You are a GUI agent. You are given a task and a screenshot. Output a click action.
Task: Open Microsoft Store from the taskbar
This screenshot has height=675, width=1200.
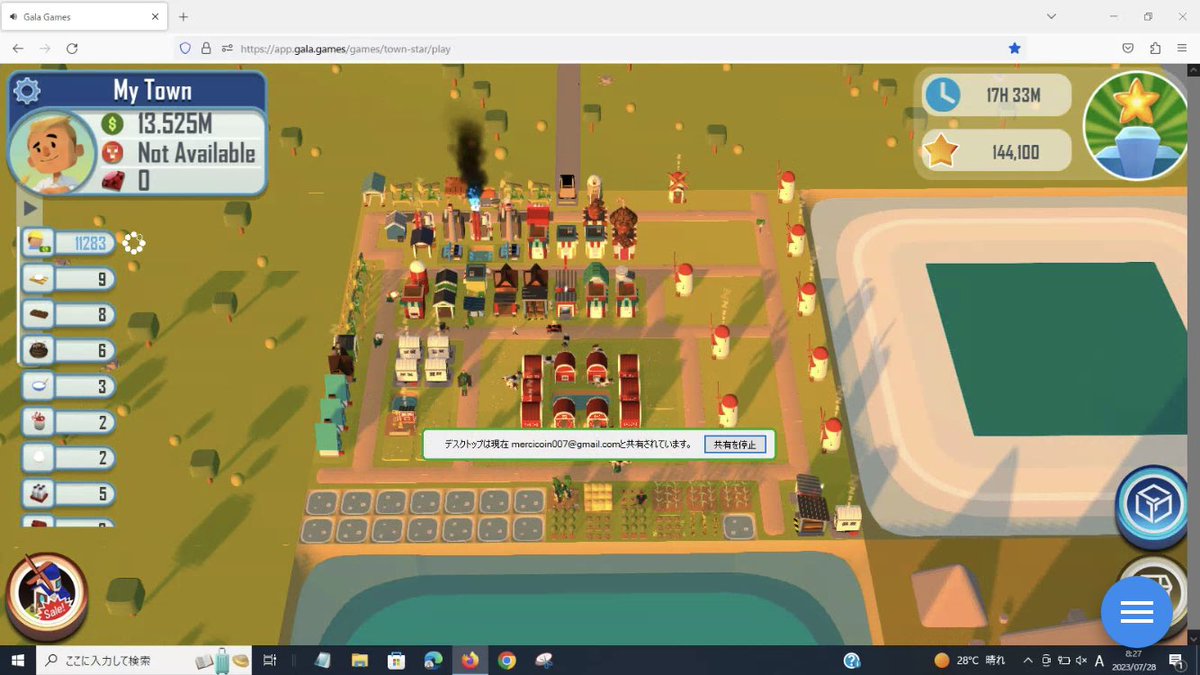396,660
